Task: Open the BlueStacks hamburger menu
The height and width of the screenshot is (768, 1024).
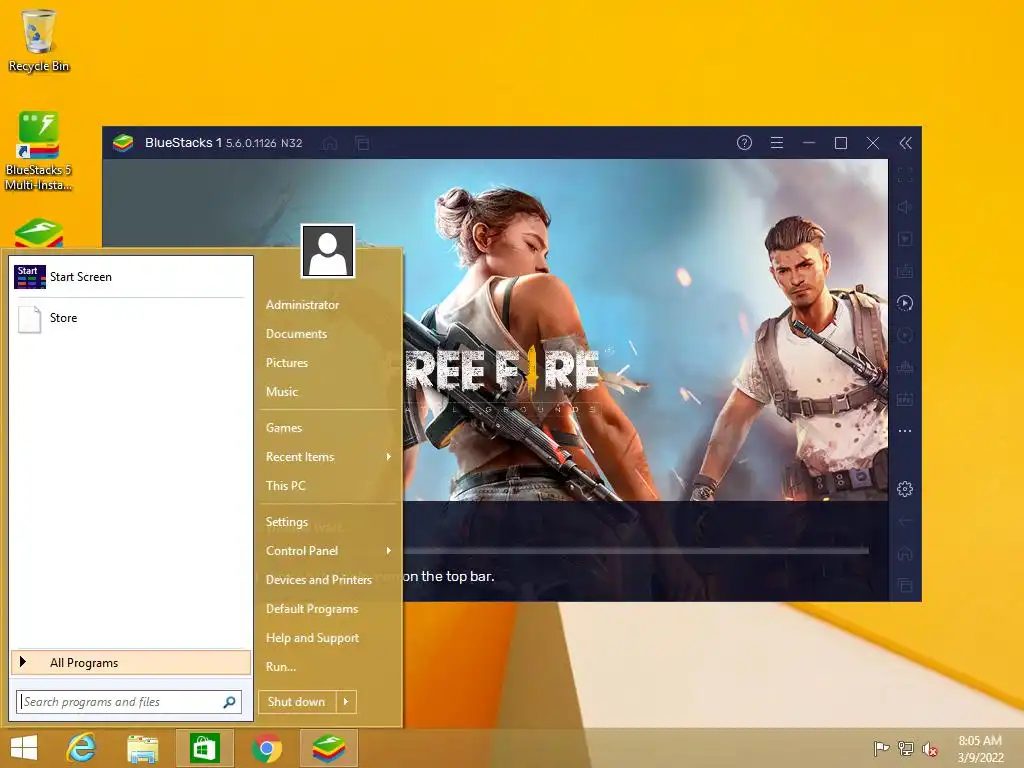Action: [776, 142]
